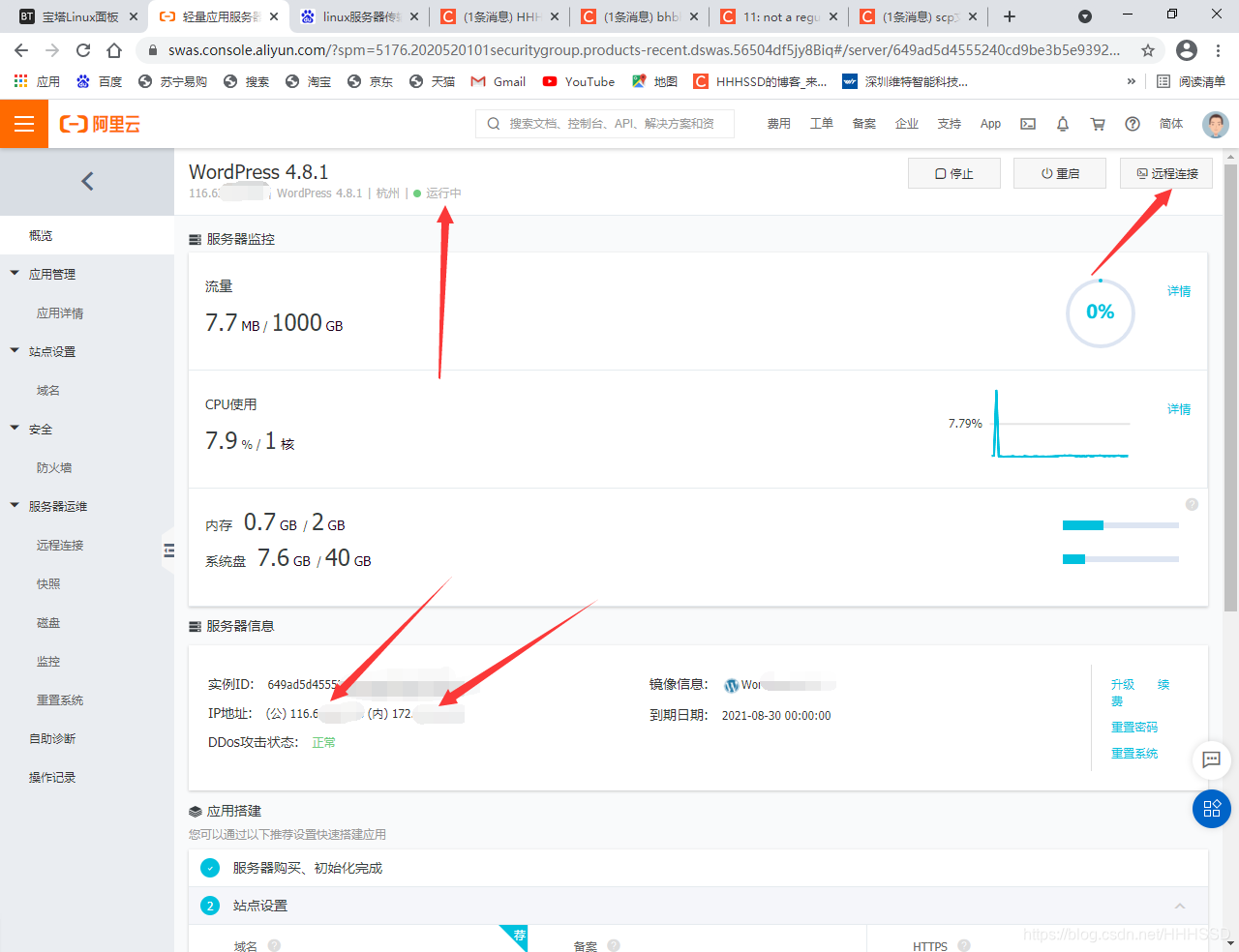Click the 停止 button
Viewport: 1239px width, 952px height.
tap(954, 173)
